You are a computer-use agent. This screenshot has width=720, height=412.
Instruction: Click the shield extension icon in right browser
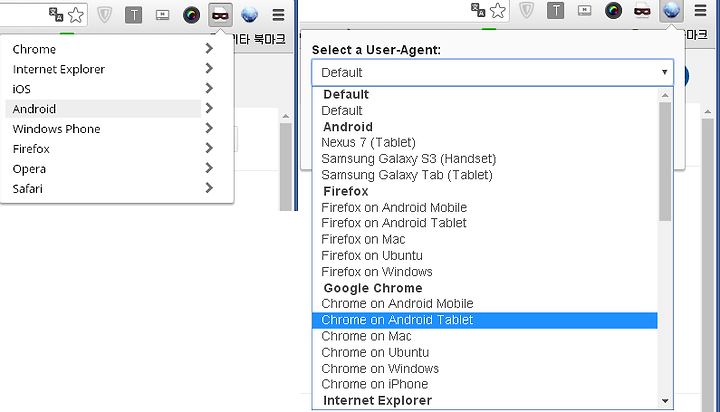[527, 11]
